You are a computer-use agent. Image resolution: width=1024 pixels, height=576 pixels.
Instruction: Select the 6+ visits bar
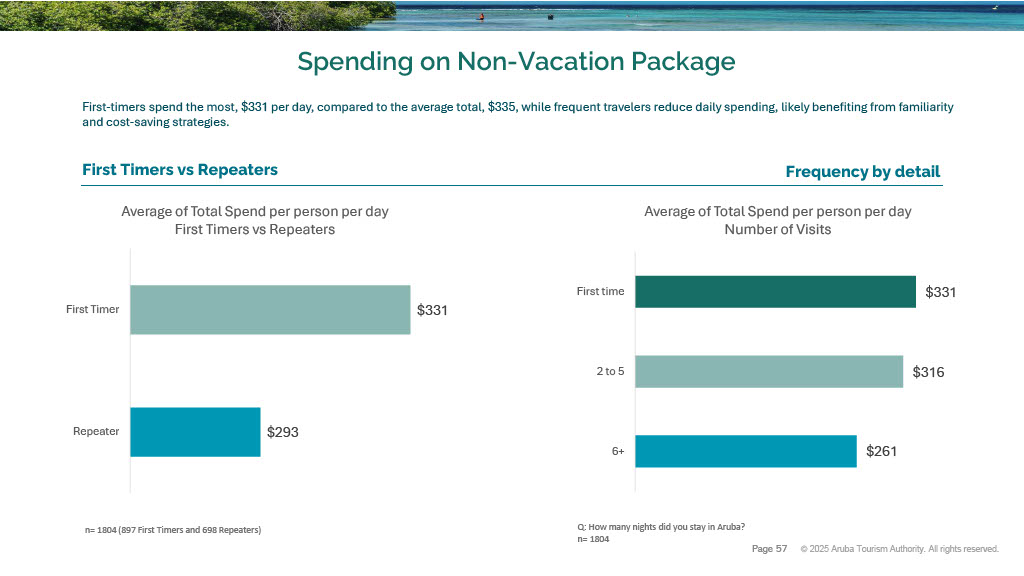(x=745, y=451)
